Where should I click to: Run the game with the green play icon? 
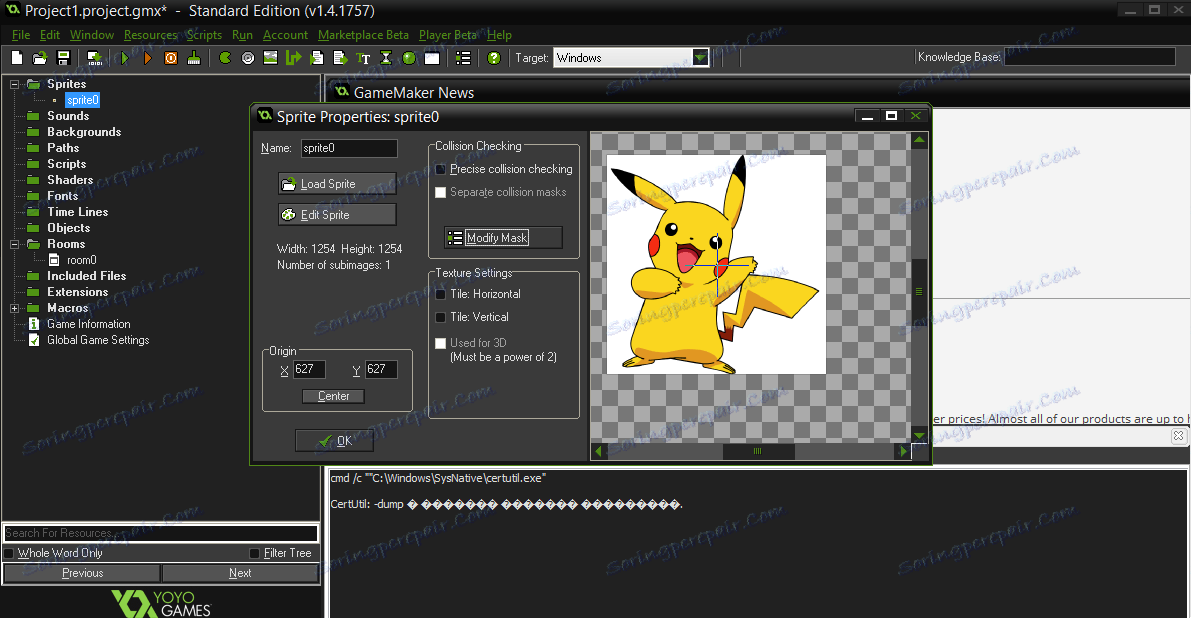[123, 57]
